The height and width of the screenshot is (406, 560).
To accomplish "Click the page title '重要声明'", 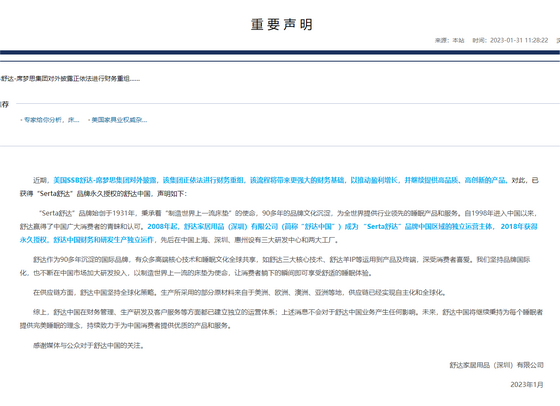I will pyautogui.click(x=282, y=25).
